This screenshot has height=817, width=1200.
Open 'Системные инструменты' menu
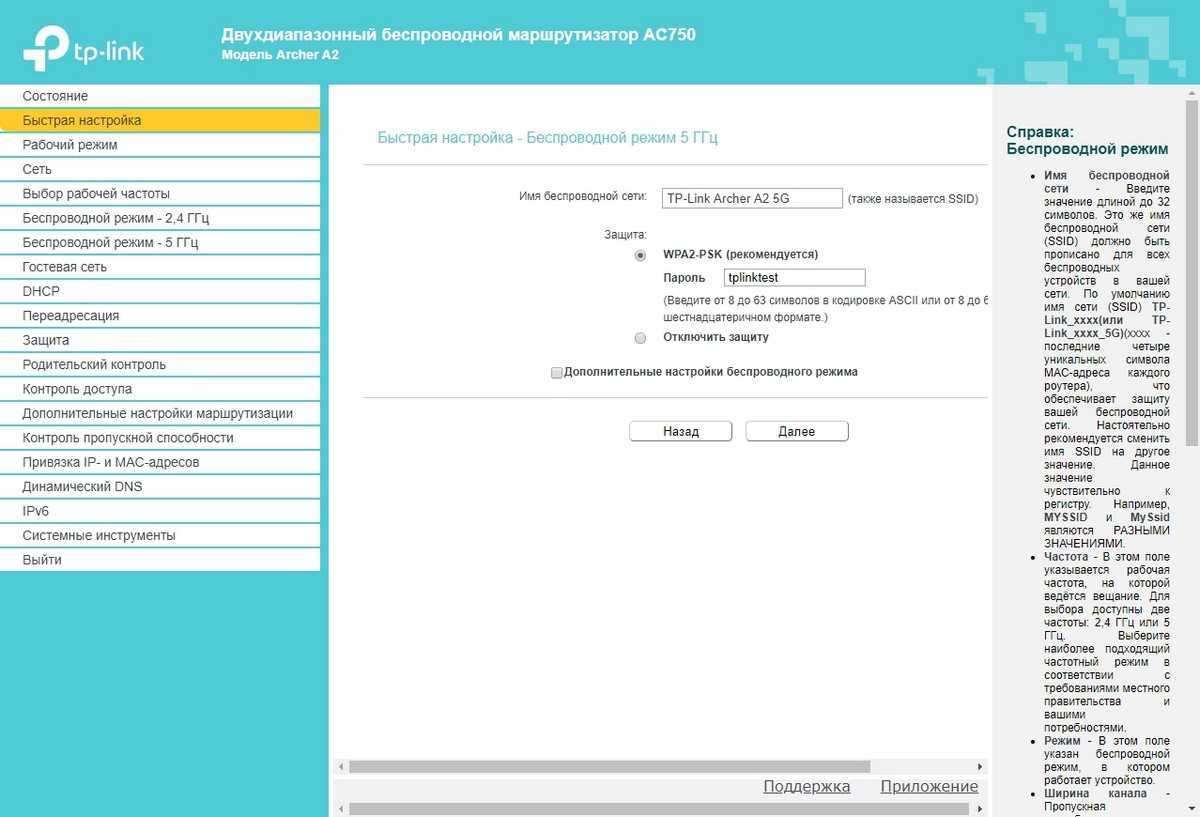click(99, 535)
